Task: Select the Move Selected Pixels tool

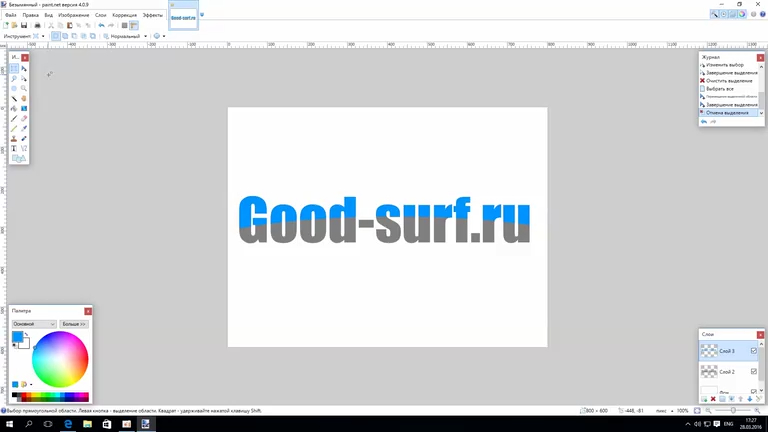Action: pos(24,69)
